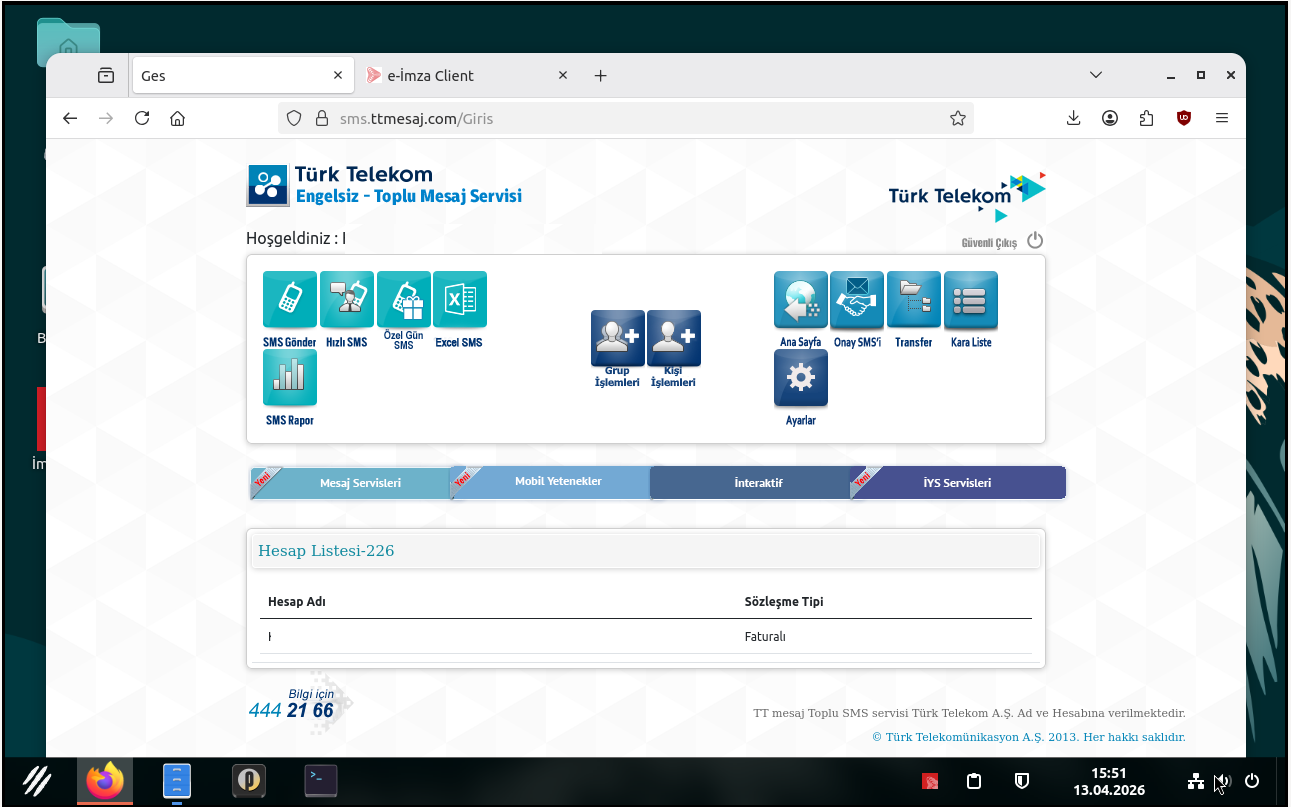Open the network tray icon
Screen dimensions: 1291x807
coord(1196,781)
